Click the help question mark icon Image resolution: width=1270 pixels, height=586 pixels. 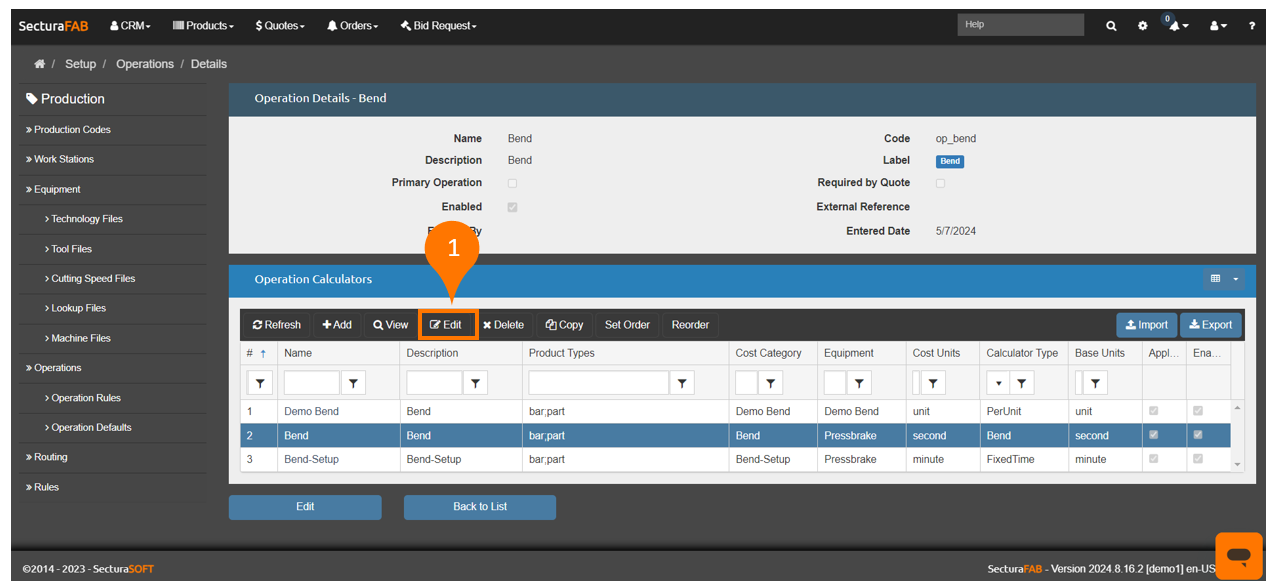pyautogui.click(x=1251, y=26)
